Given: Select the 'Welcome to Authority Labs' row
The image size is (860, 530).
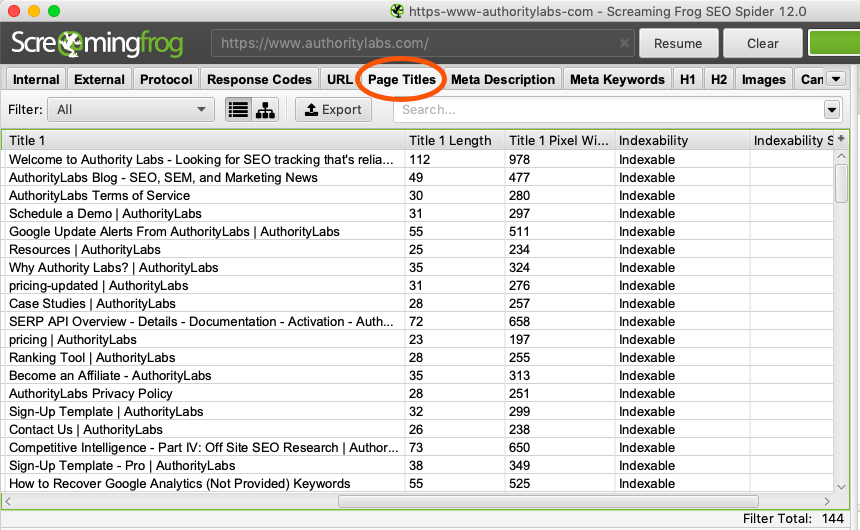Looking at the screenshot, I should click(418, 160).
